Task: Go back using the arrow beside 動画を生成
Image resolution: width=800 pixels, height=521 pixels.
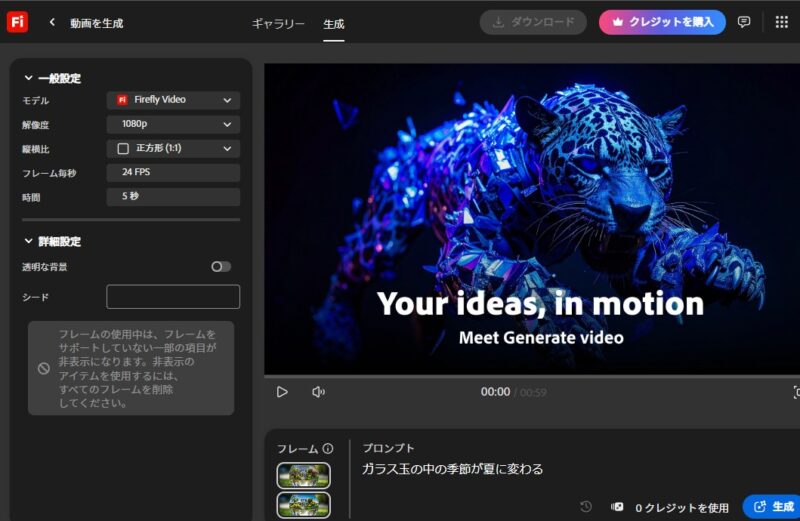Action: [x=52, y=22]
